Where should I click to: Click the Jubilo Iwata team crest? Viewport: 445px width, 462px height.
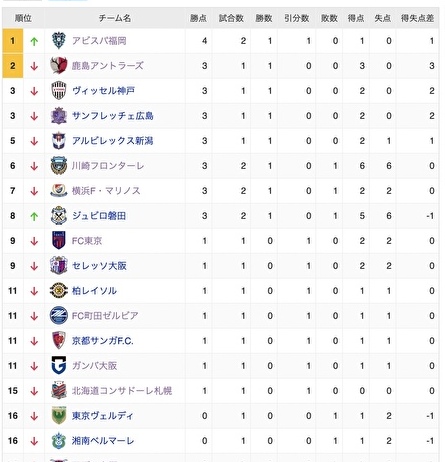click(59, 216)
